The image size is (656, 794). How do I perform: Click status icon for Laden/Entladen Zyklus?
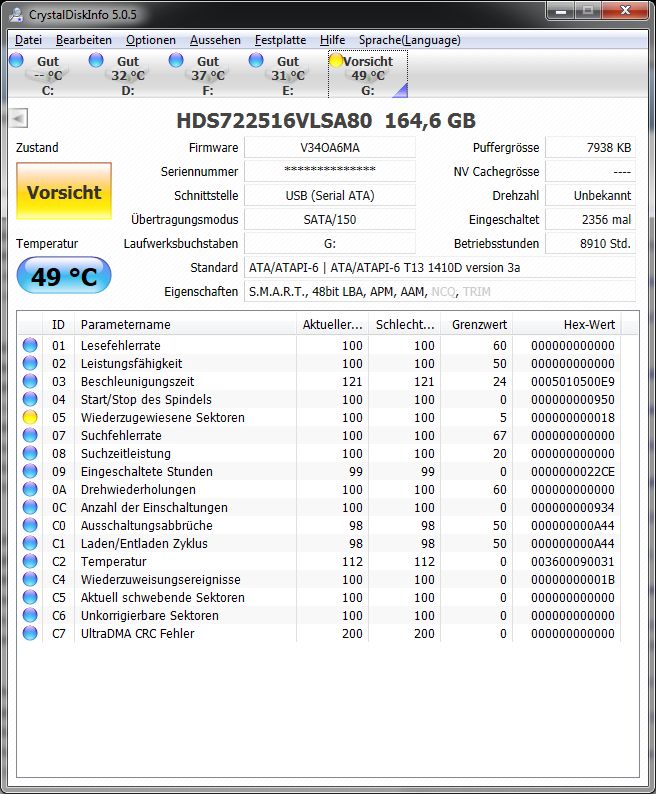[x=30, y=543]
